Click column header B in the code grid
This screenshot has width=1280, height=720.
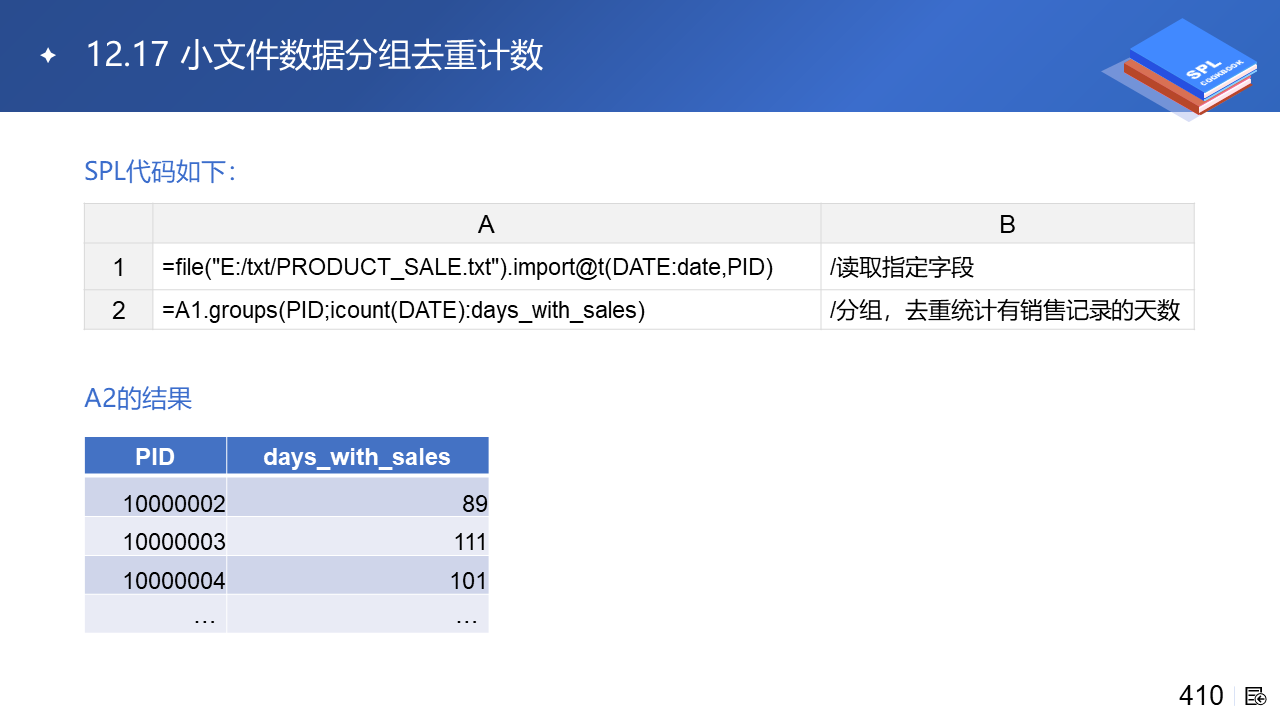click(x=1007, y=224)
